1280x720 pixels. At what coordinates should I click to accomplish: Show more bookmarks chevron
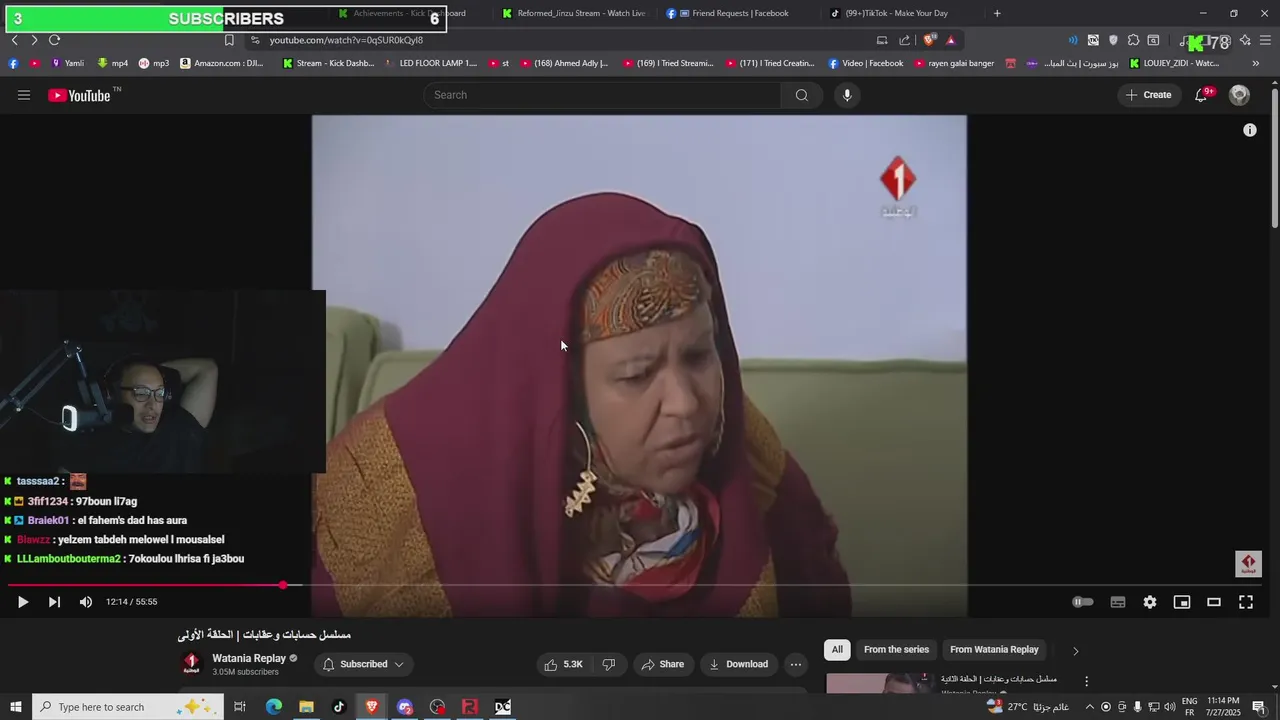(x=1256, y=63)
